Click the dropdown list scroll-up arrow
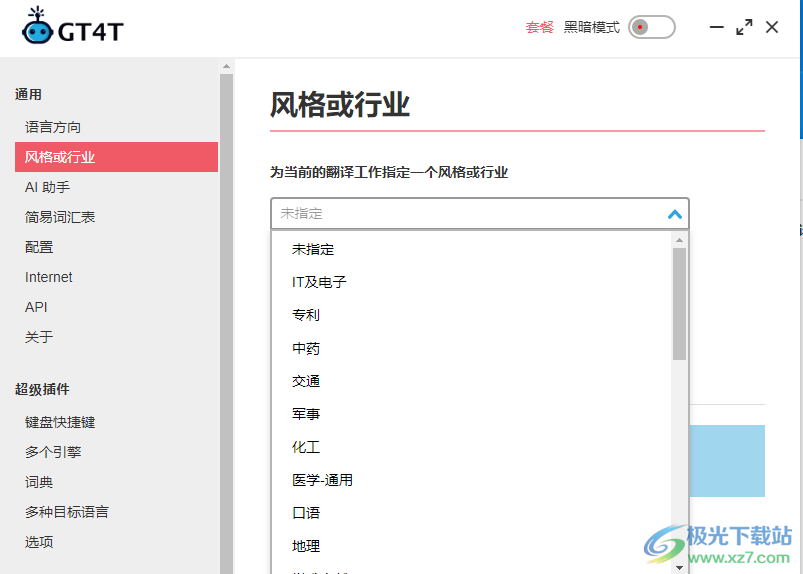 click(679, 240)
